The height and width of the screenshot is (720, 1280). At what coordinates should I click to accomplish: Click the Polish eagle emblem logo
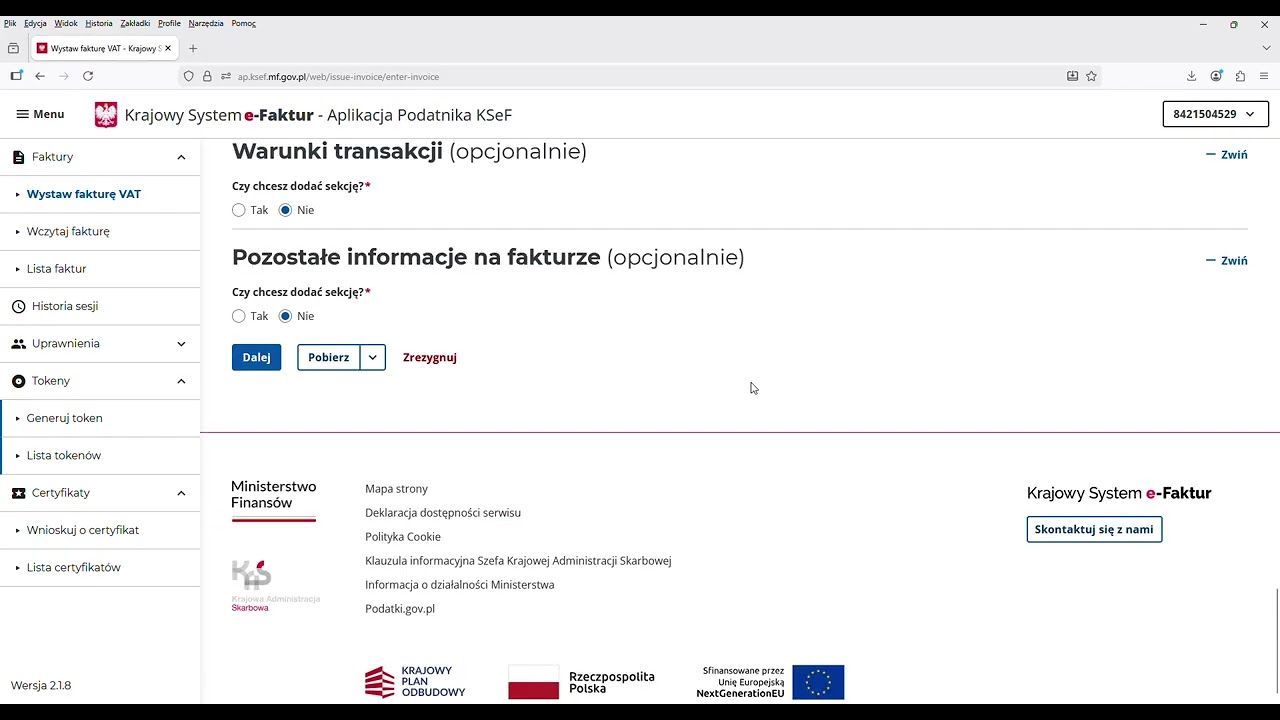(x=106, y=115)
